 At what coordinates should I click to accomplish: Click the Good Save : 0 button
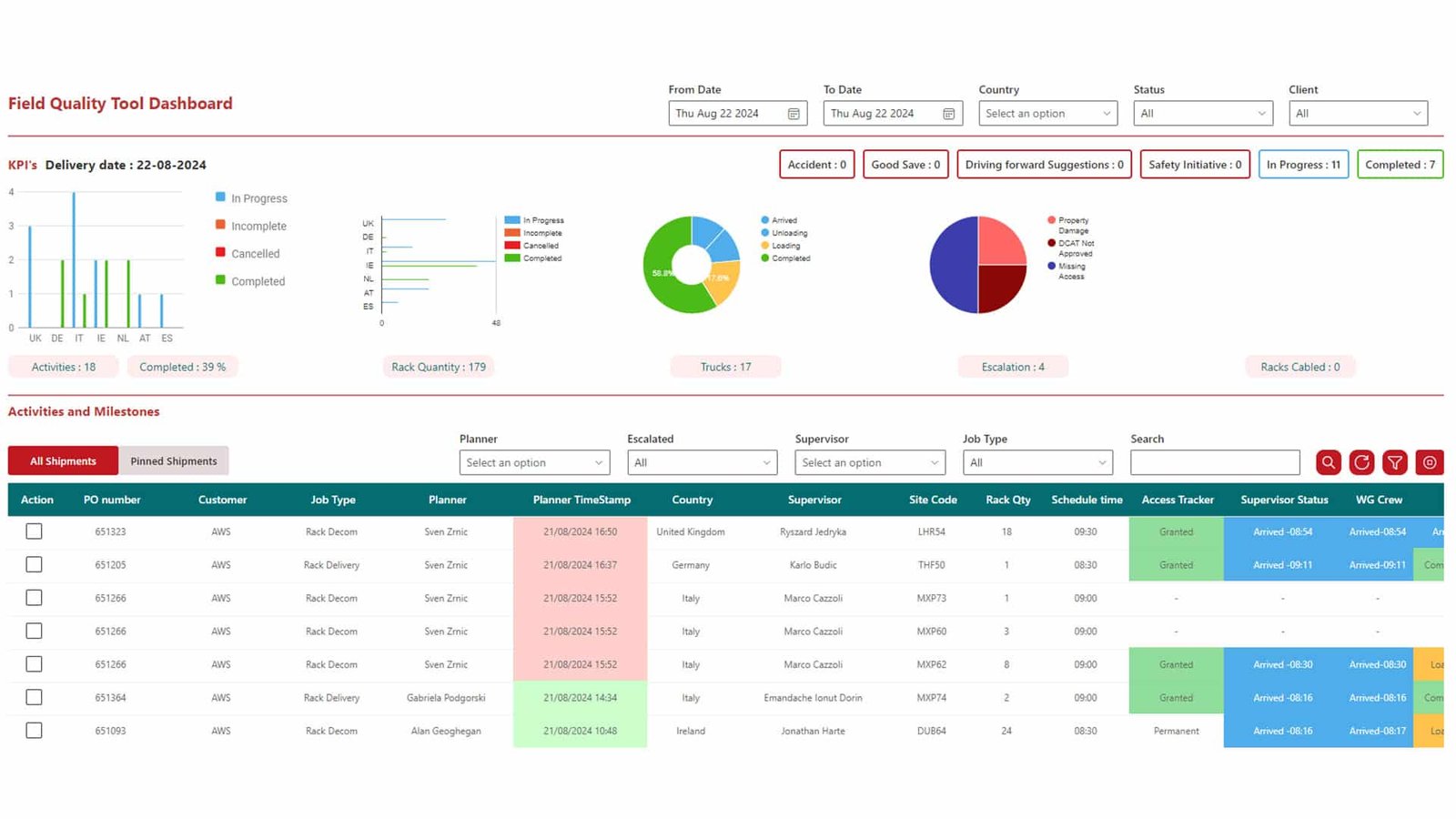(905, 165)
